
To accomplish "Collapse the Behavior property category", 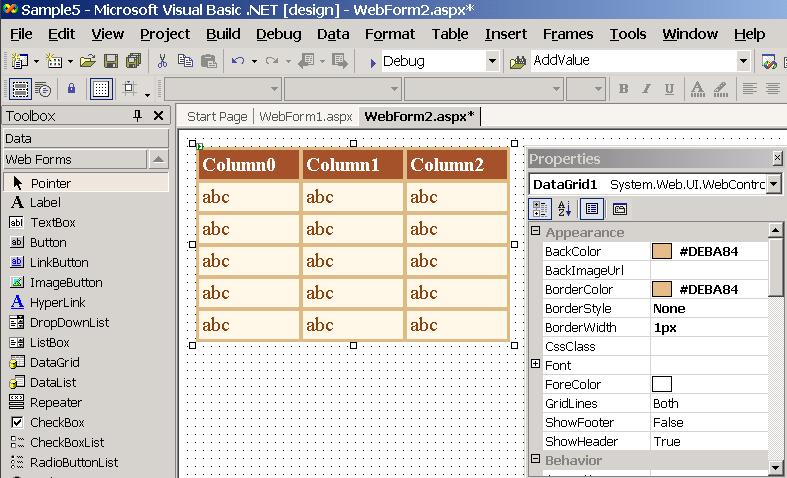I will (536, 459).
